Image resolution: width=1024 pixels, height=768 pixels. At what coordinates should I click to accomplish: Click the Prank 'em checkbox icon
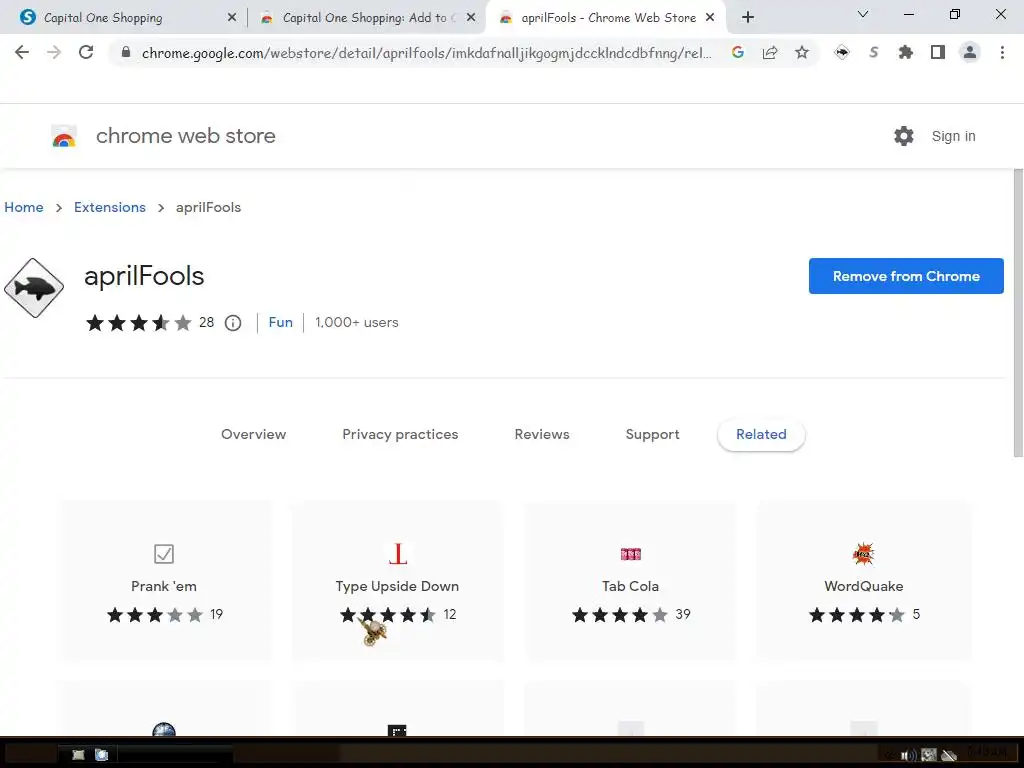[x=164, y=554]
